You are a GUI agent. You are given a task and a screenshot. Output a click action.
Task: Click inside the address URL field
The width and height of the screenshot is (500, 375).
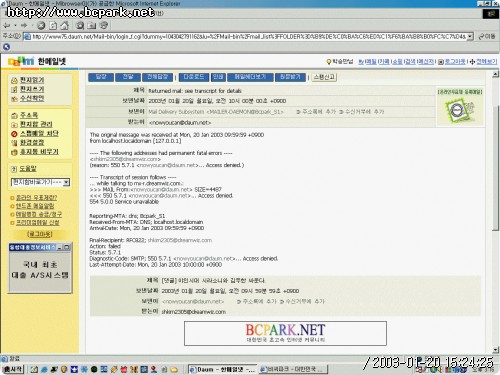pyautogui.click(x=249, y=36)
